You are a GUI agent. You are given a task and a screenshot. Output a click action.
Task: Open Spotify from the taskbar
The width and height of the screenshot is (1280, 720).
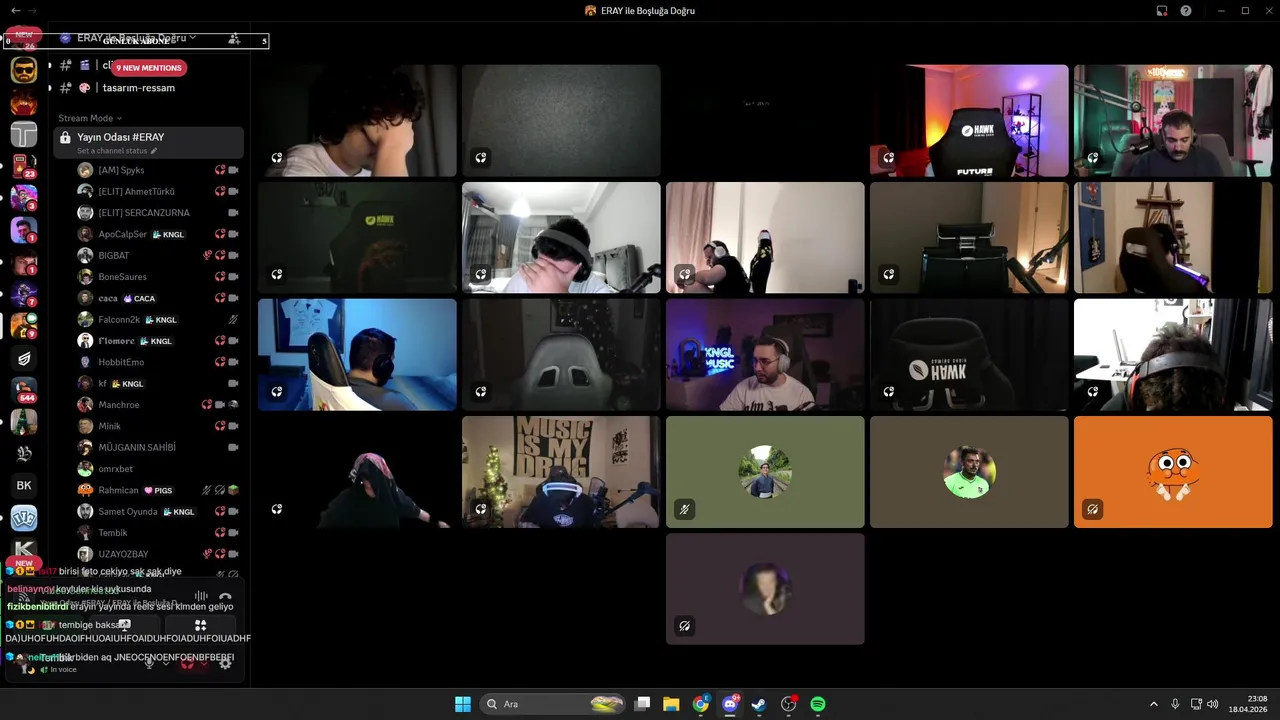[x=817, y=704]
